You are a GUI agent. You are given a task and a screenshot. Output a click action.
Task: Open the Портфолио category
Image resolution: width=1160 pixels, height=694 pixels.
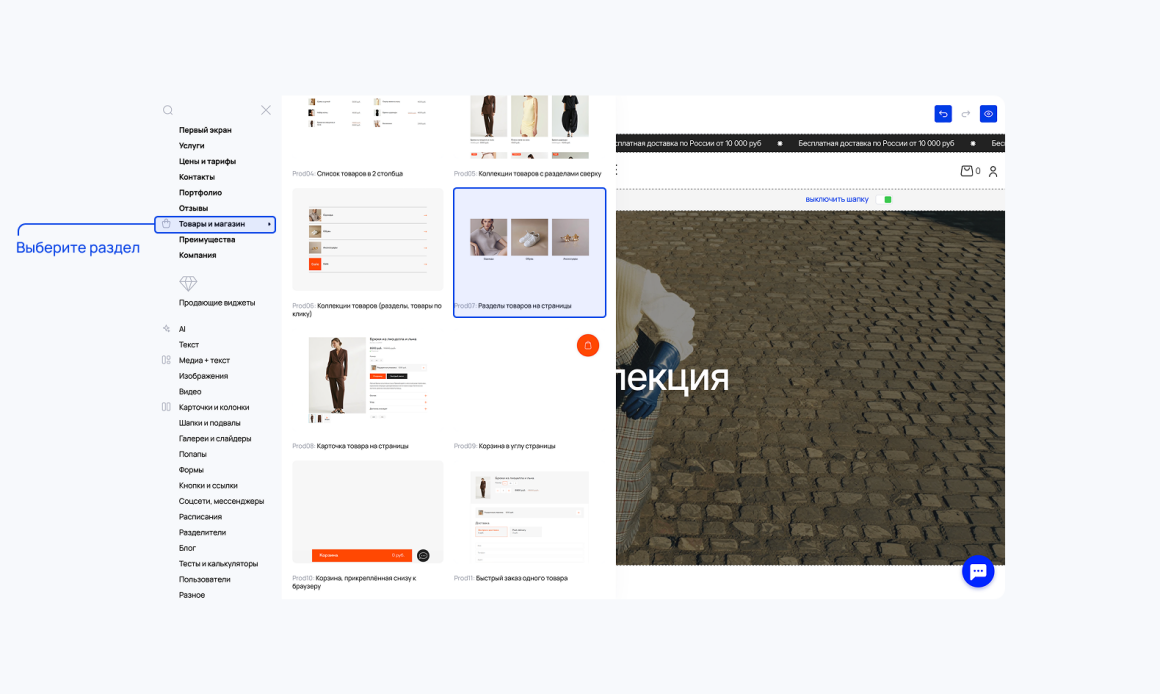point(200,192)
